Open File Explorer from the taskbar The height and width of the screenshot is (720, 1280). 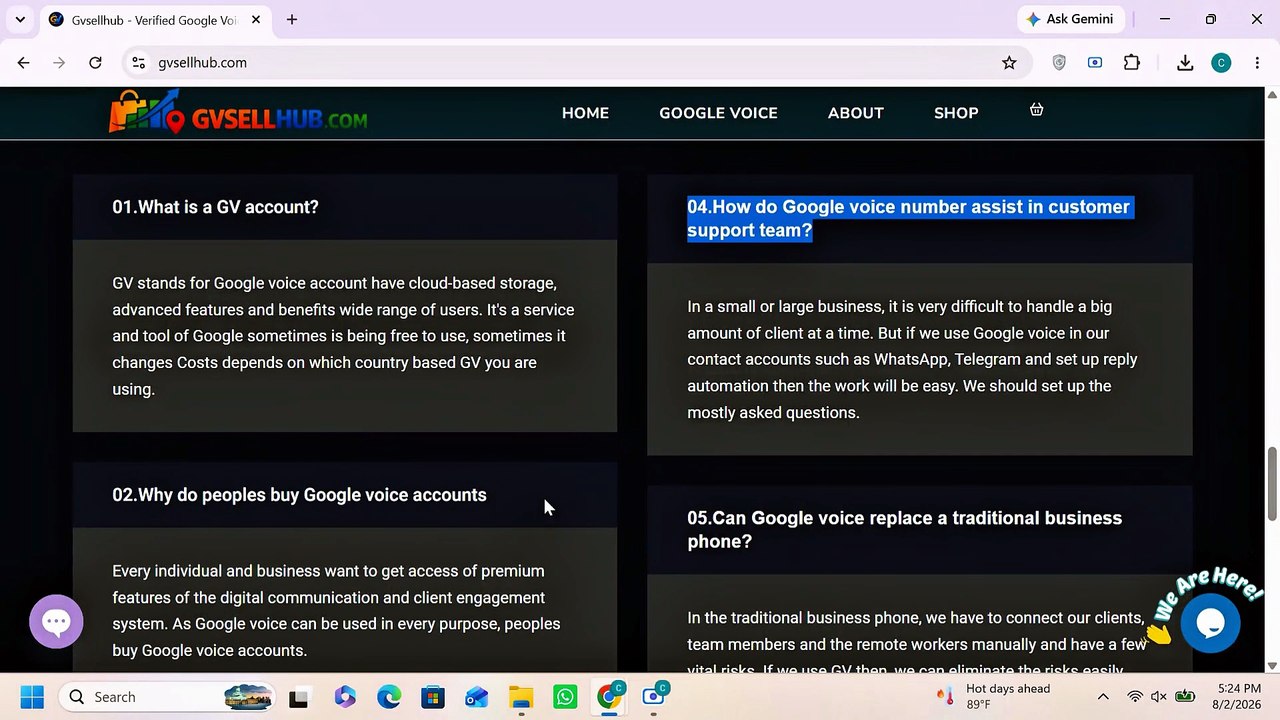(x=521, y=697)
